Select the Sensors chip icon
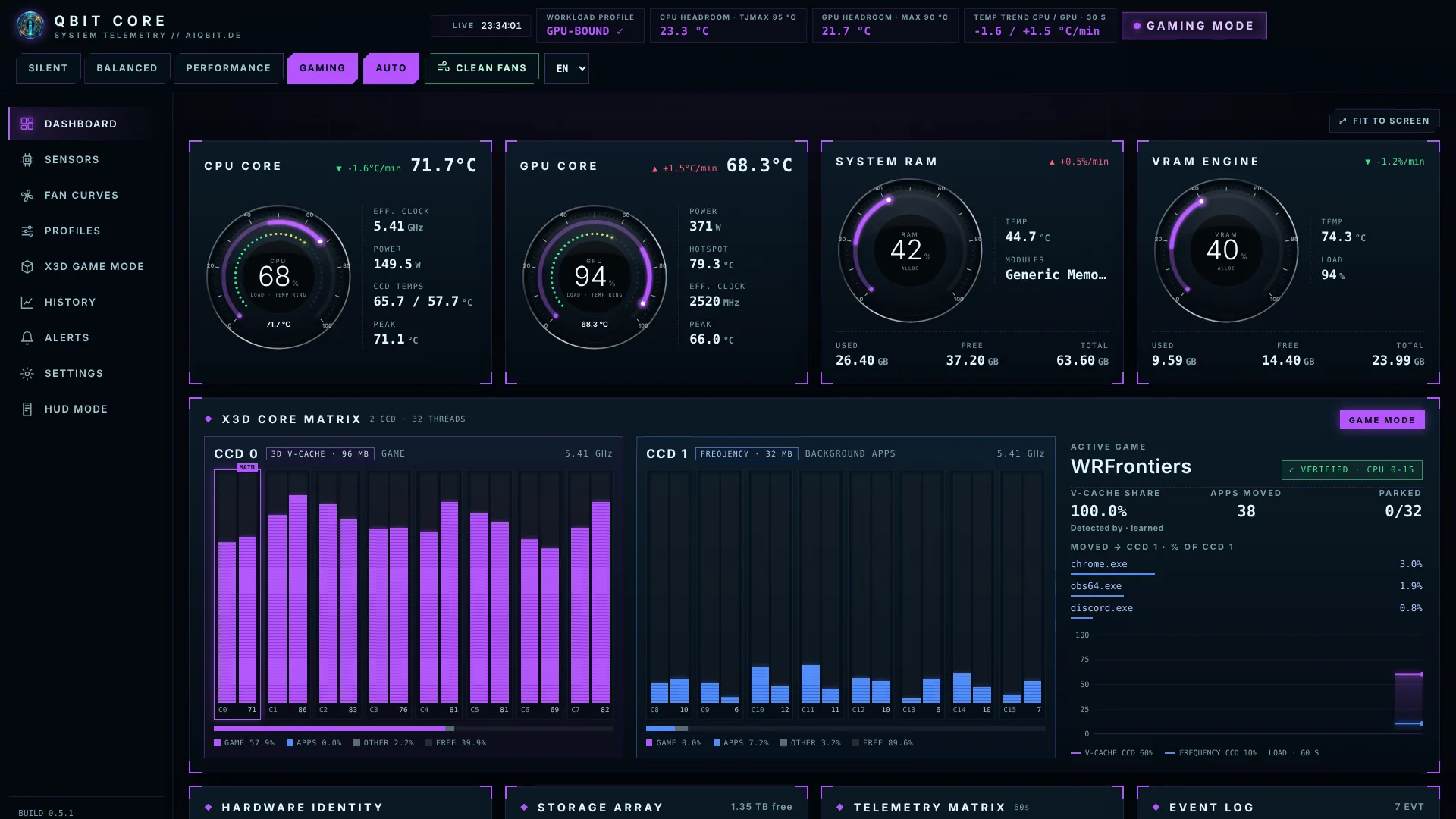The height and width of the screenshot is (819, 1456). coord(27,159)
